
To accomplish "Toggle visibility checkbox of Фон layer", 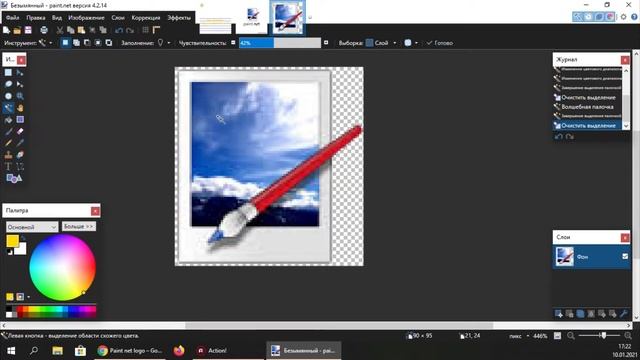I will (625, 256).
